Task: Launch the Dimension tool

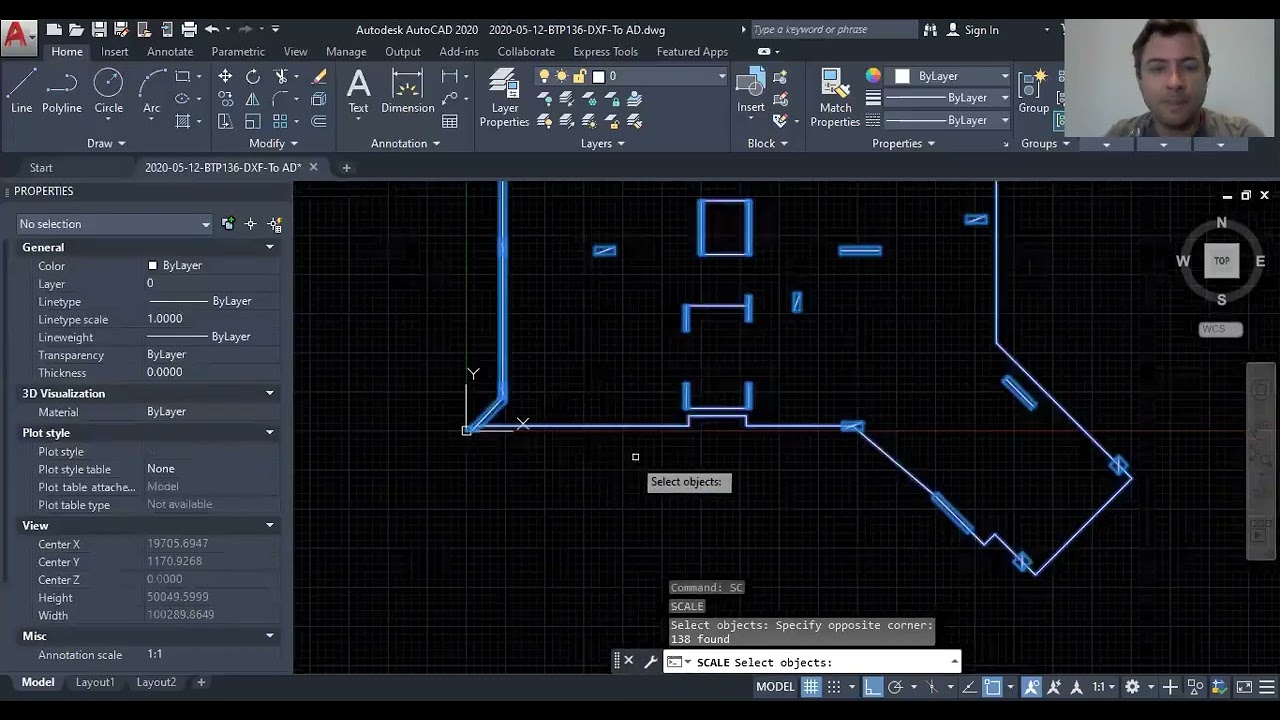Action: (x=407, y=91)
